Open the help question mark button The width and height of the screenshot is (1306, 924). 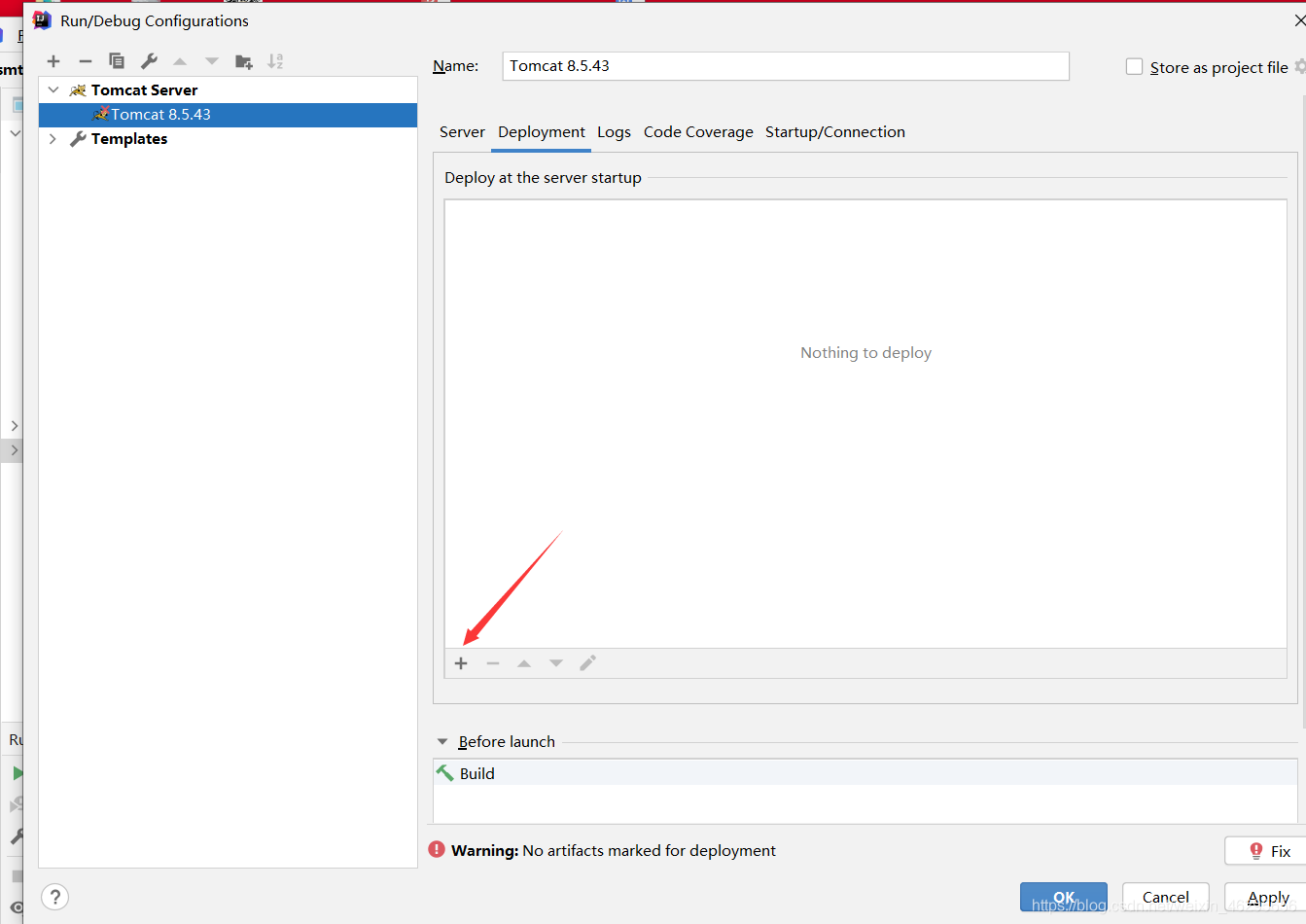tap(55, 897)
